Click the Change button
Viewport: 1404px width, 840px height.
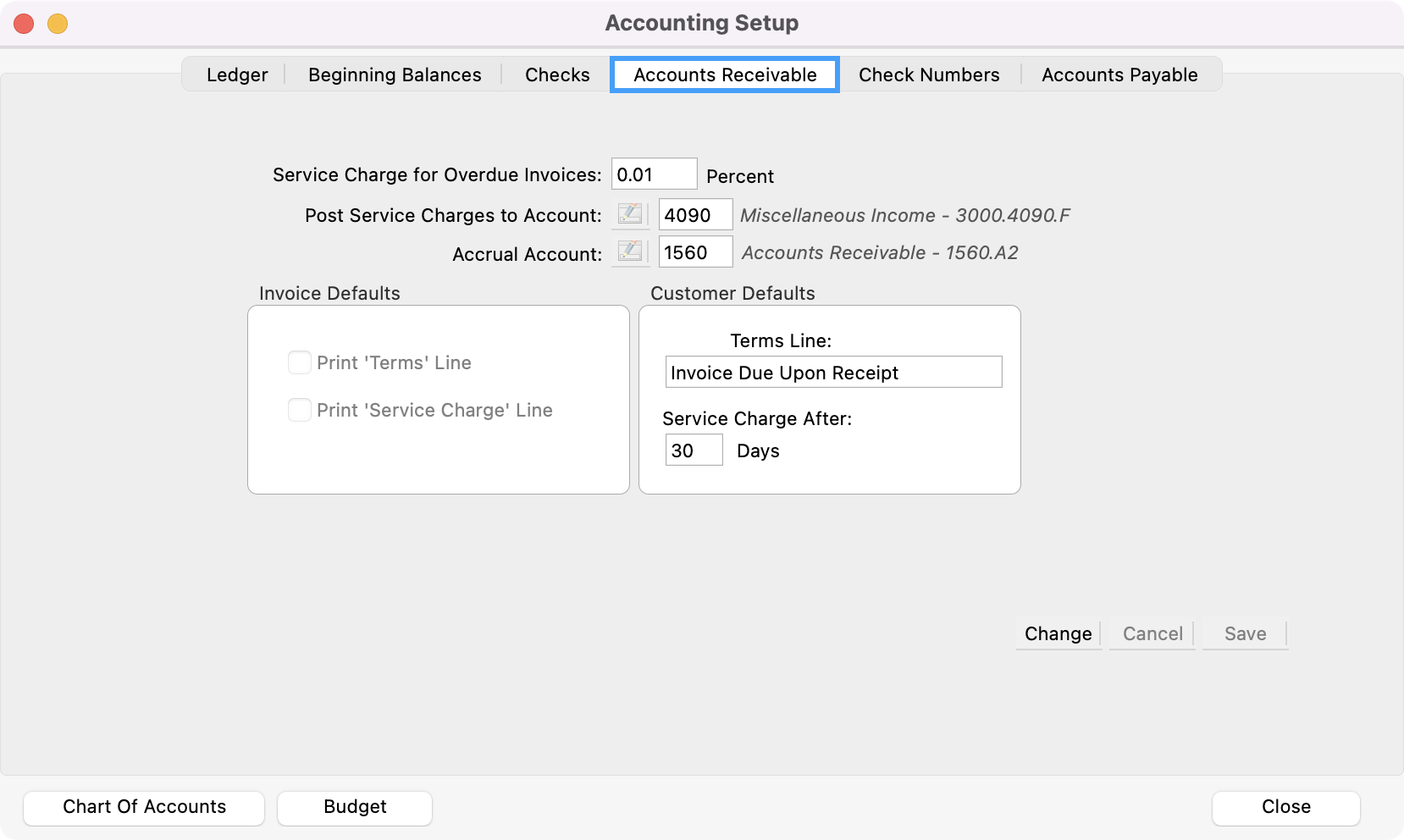[1058, 633]
